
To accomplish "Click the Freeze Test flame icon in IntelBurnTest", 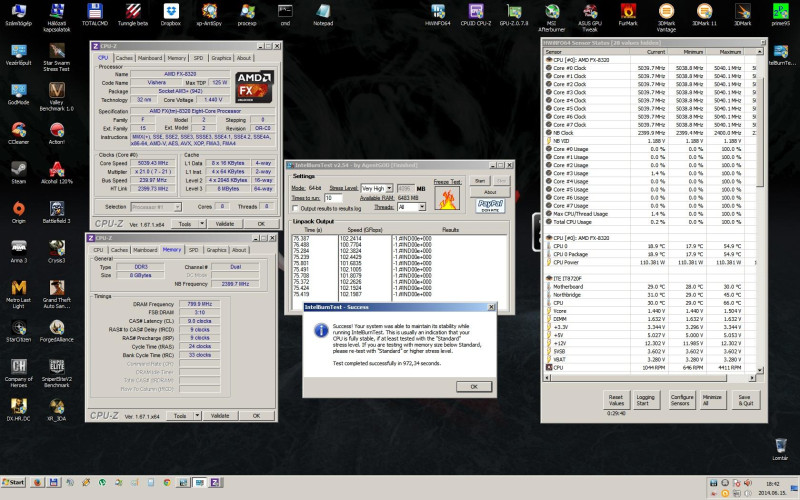I will coord(447,198).
